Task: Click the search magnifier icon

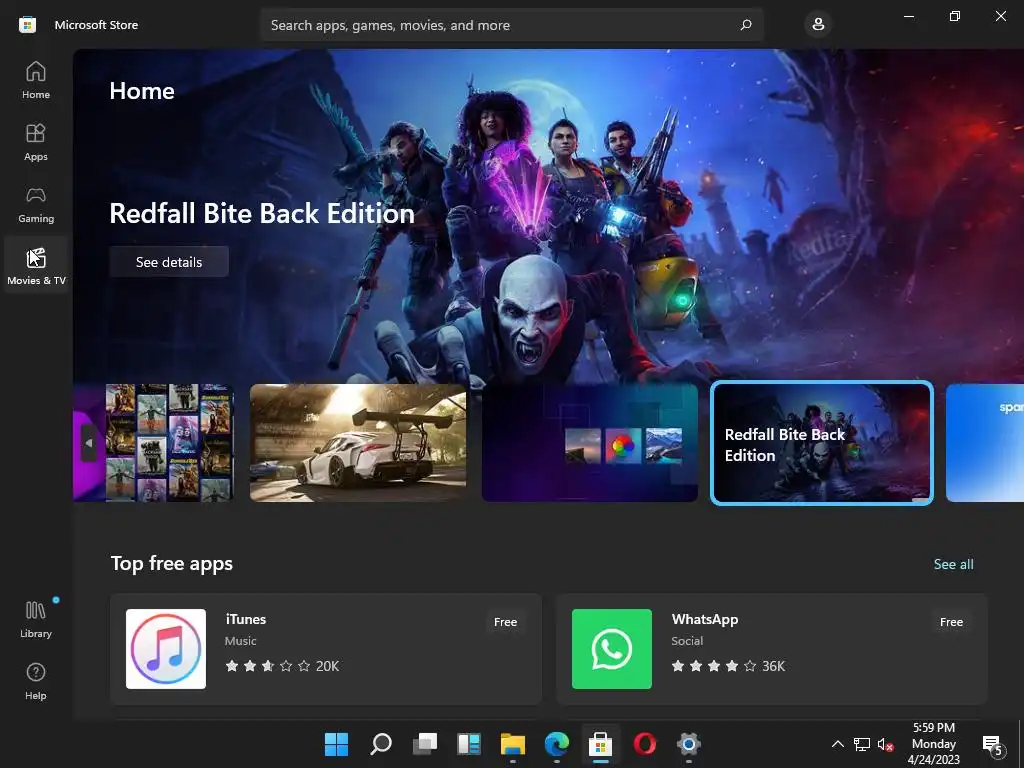Action: (x=746, y=25)
